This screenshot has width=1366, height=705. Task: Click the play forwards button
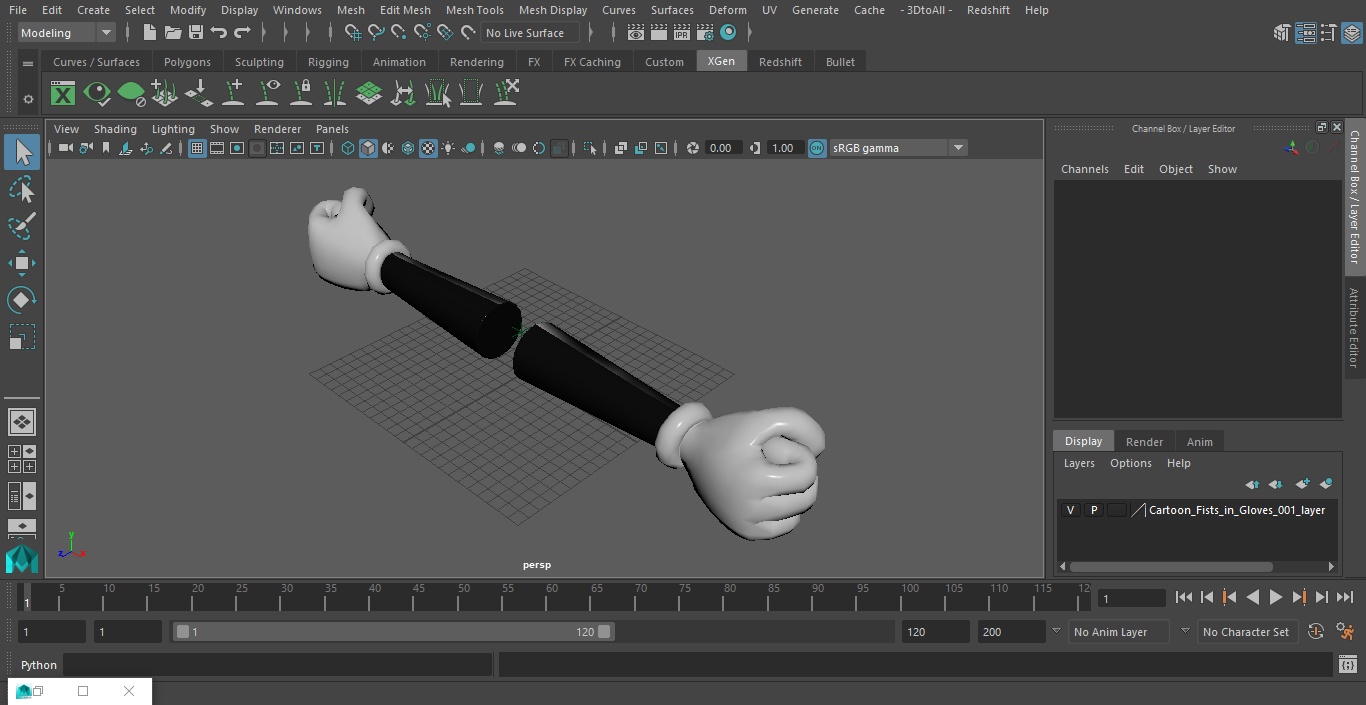click(x=1276, y=597)
